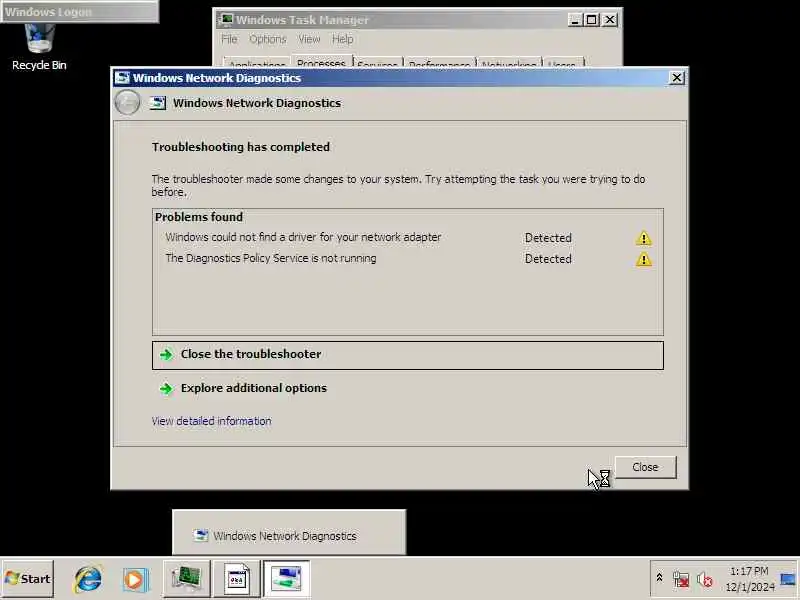Viewport: 800px width, 600px height.
Task: Click the muted volume tray icon
Action: [705, 579]
